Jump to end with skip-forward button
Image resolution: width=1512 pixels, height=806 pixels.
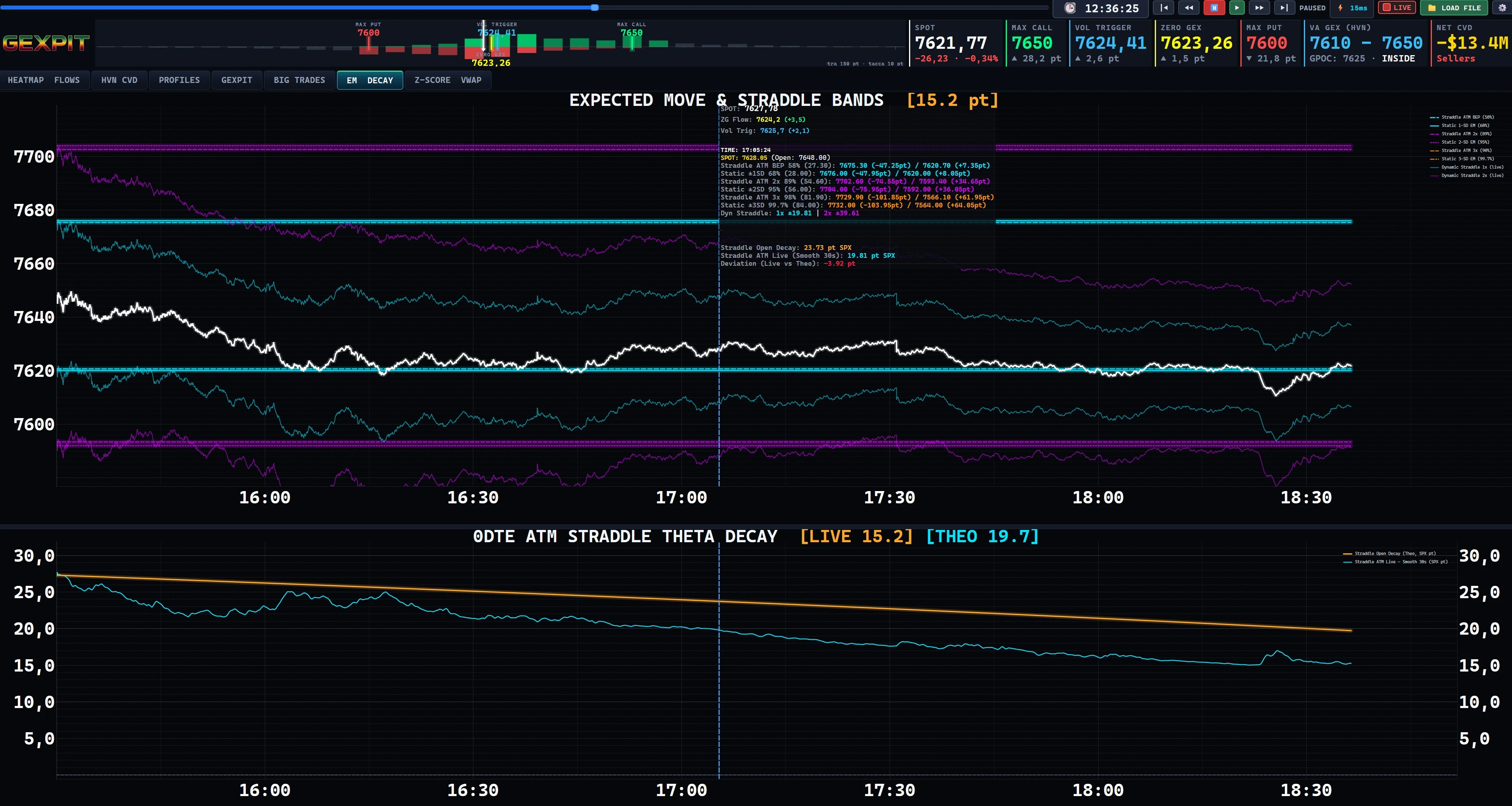1284,8
